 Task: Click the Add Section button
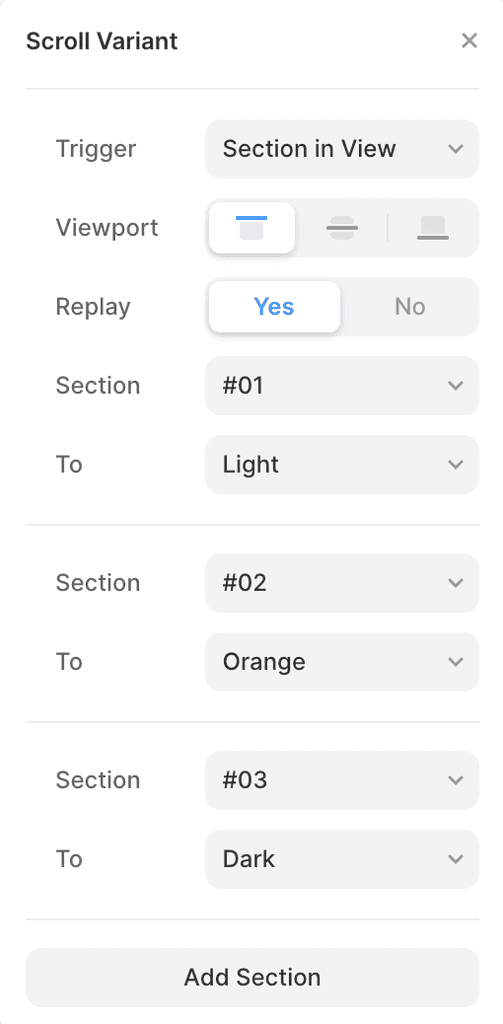pos(252,977)
